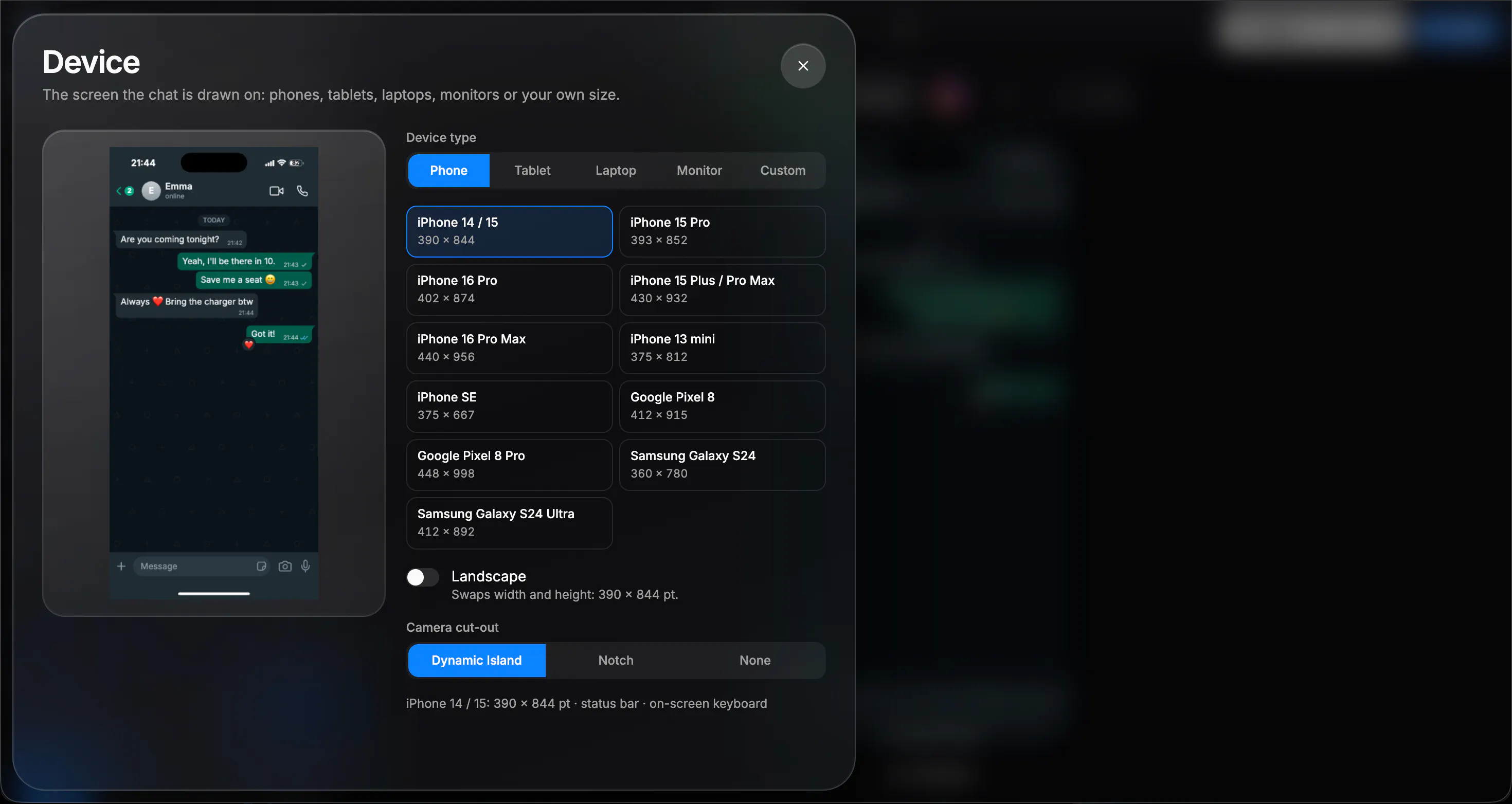The width and height of the screenshot is (1512, 804).
Task: Click the video call icon in preview
Action: tap(277, 191)
